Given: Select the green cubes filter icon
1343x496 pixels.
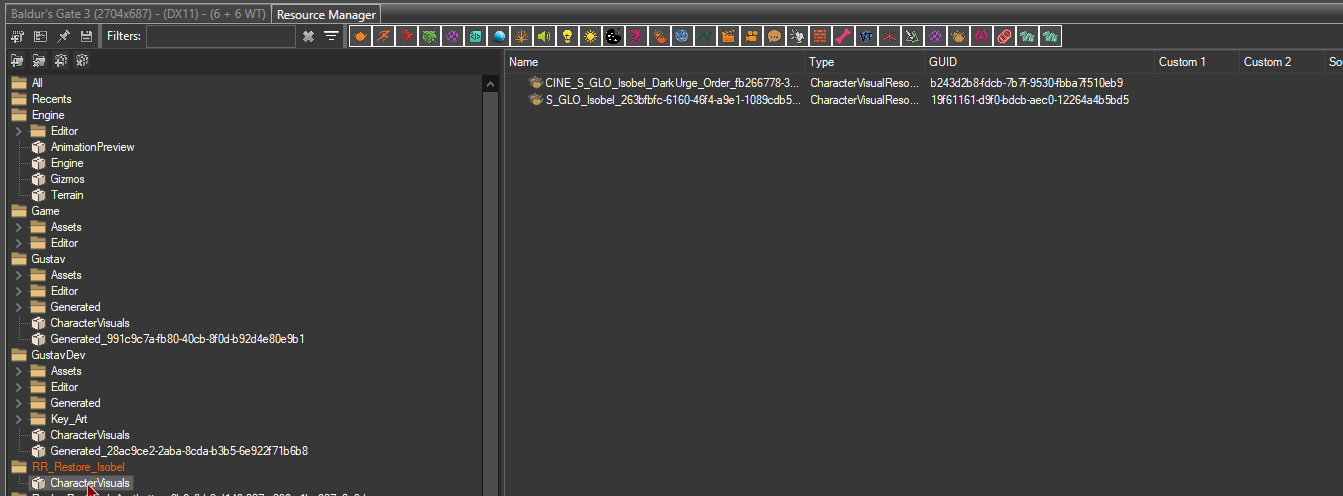Looking at the screenshot, I should (x=429, y=36).
